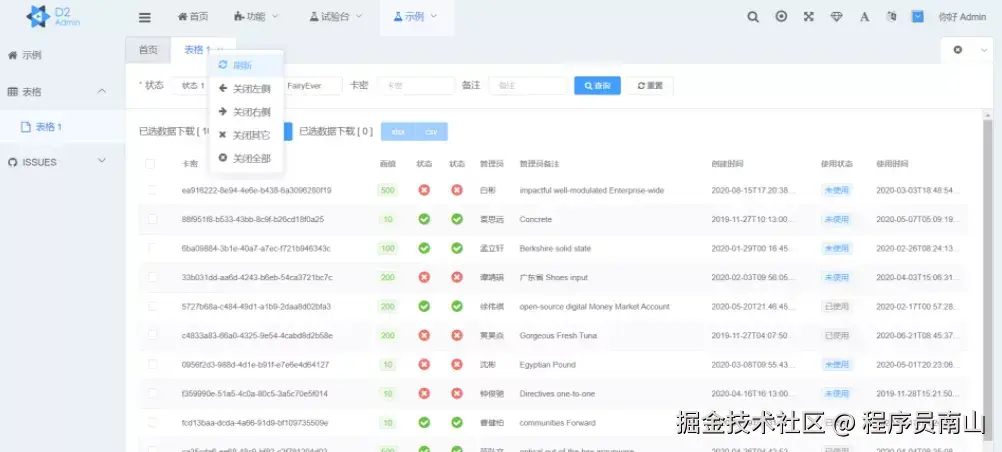
Task: Choose 关闭左侧 from the context menu
Action: tap(247, 88)
